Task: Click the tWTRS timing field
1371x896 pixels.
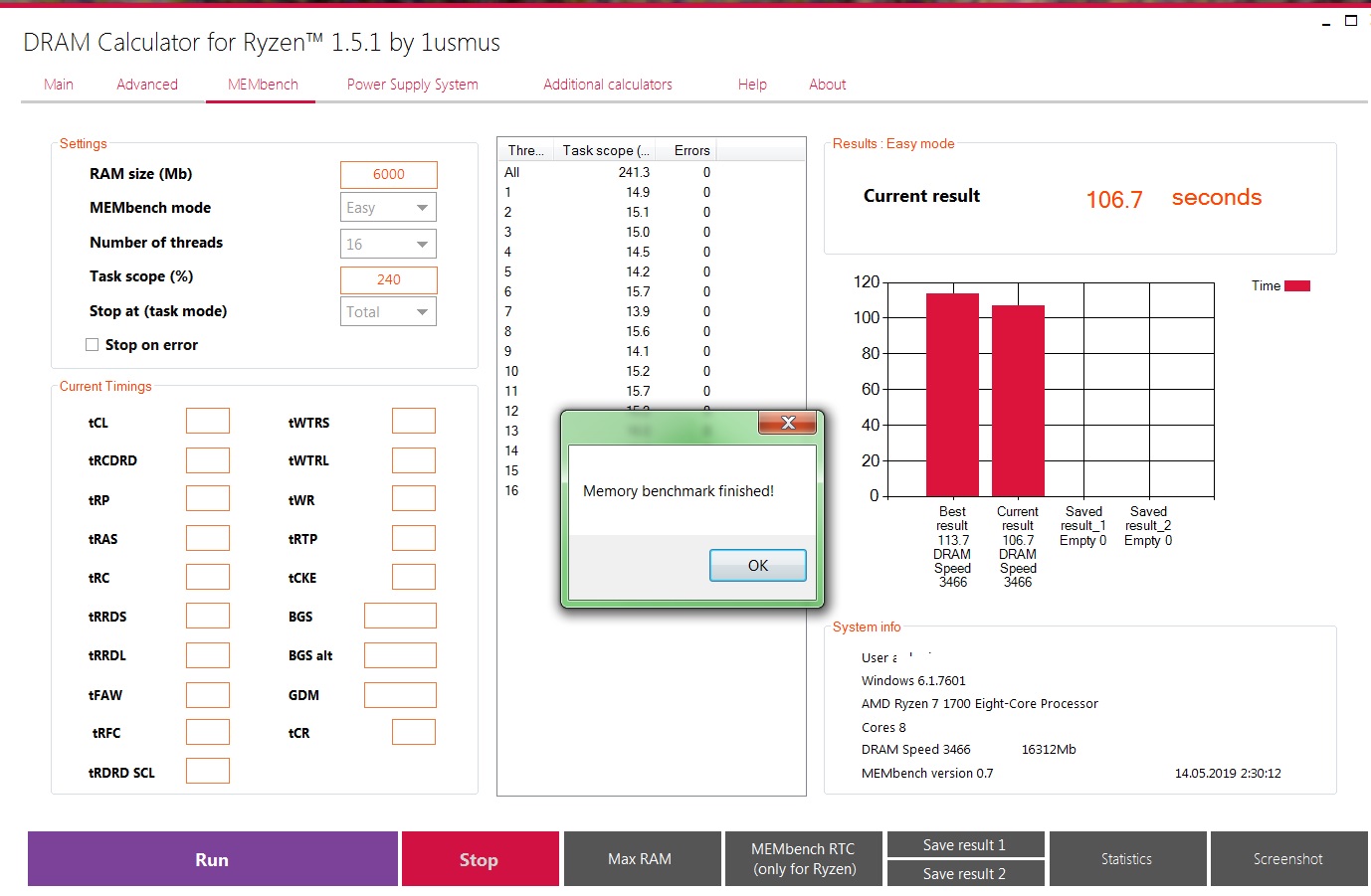Action: (414, 421)
